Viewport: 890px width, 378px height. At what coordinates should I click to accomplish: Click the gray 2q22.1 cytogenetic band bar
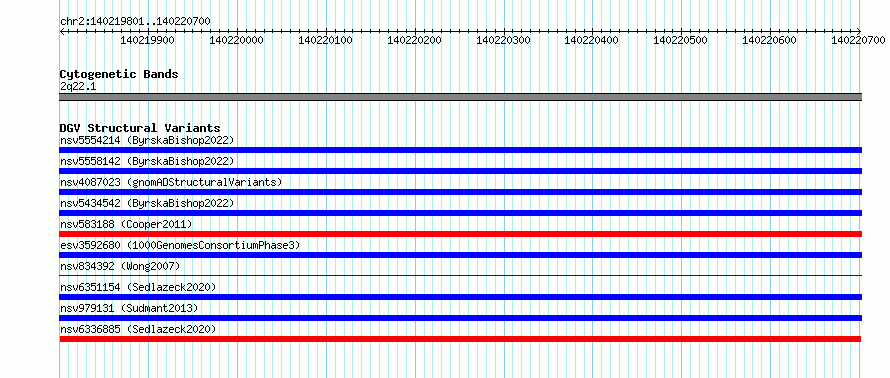(x=460, y=97)
